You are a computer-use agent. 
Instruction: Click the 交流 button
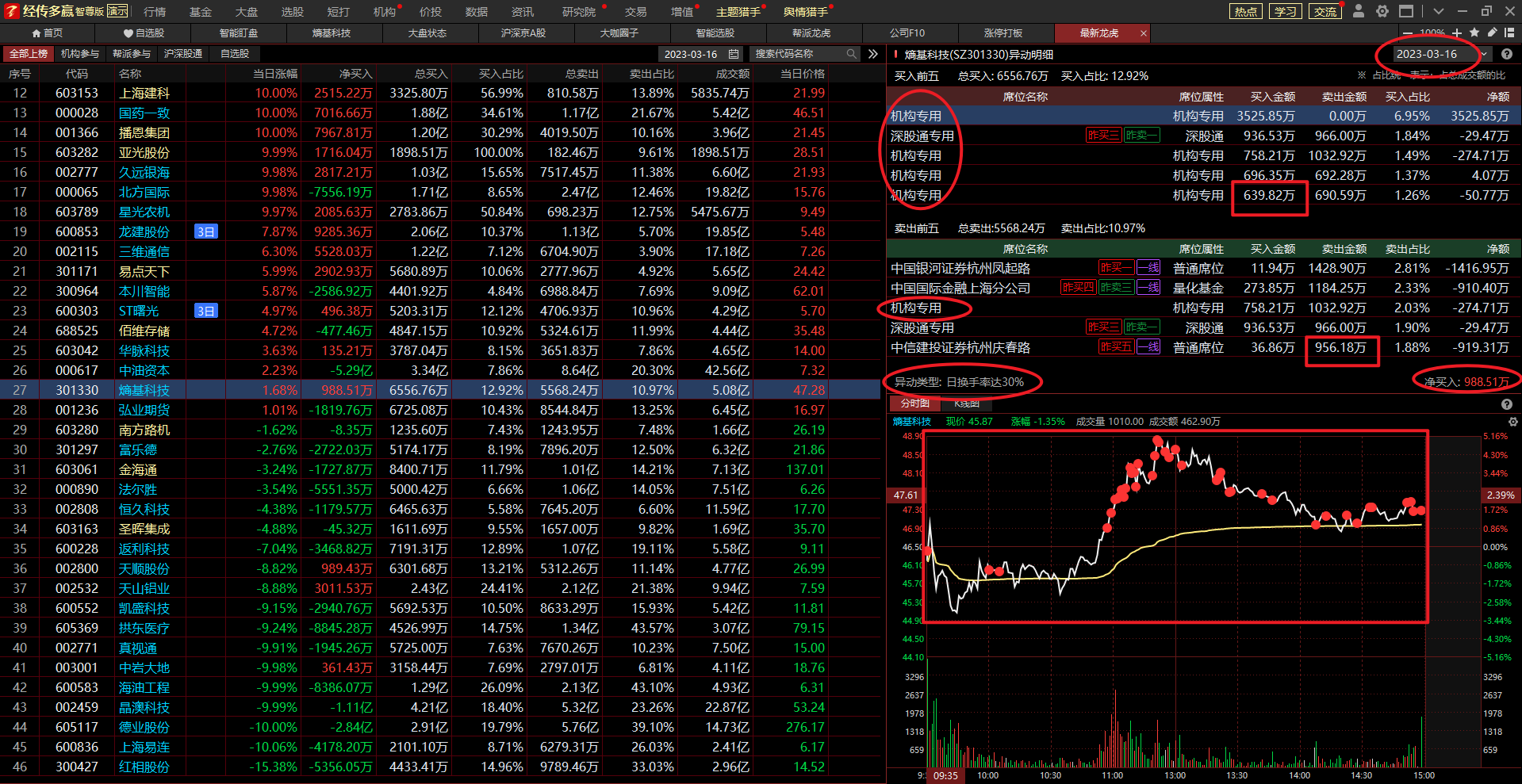point(1325,11)
